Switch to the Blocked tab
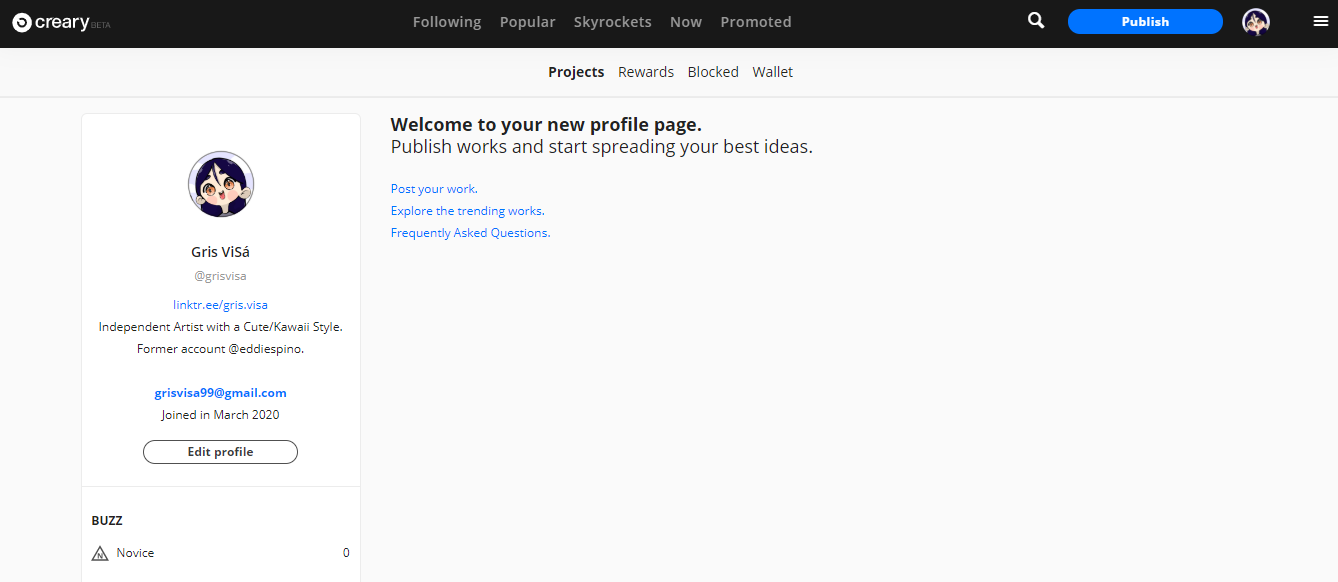This screenshot has width=1338, height=582. point(713,72)
